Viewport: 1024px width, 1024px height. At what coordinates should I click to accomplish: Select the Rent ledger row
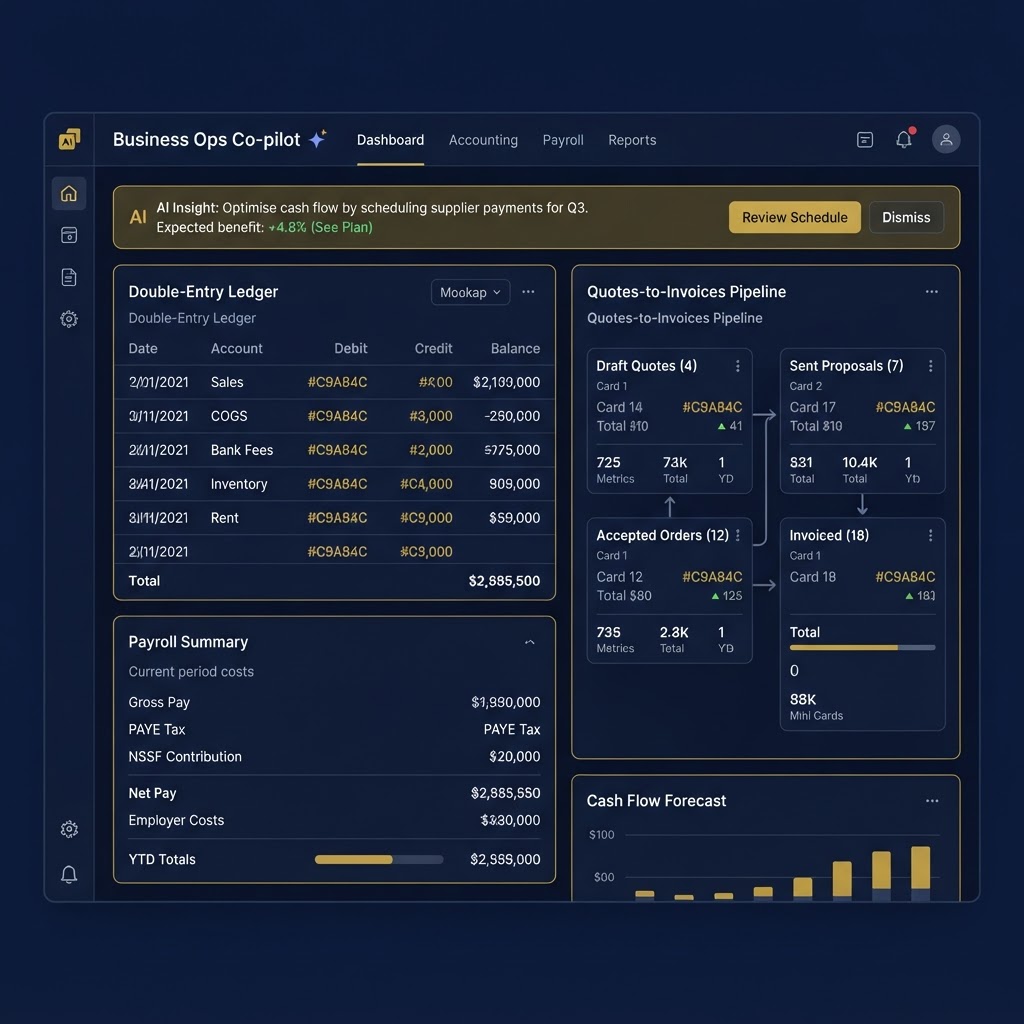[x=334, y=518]
